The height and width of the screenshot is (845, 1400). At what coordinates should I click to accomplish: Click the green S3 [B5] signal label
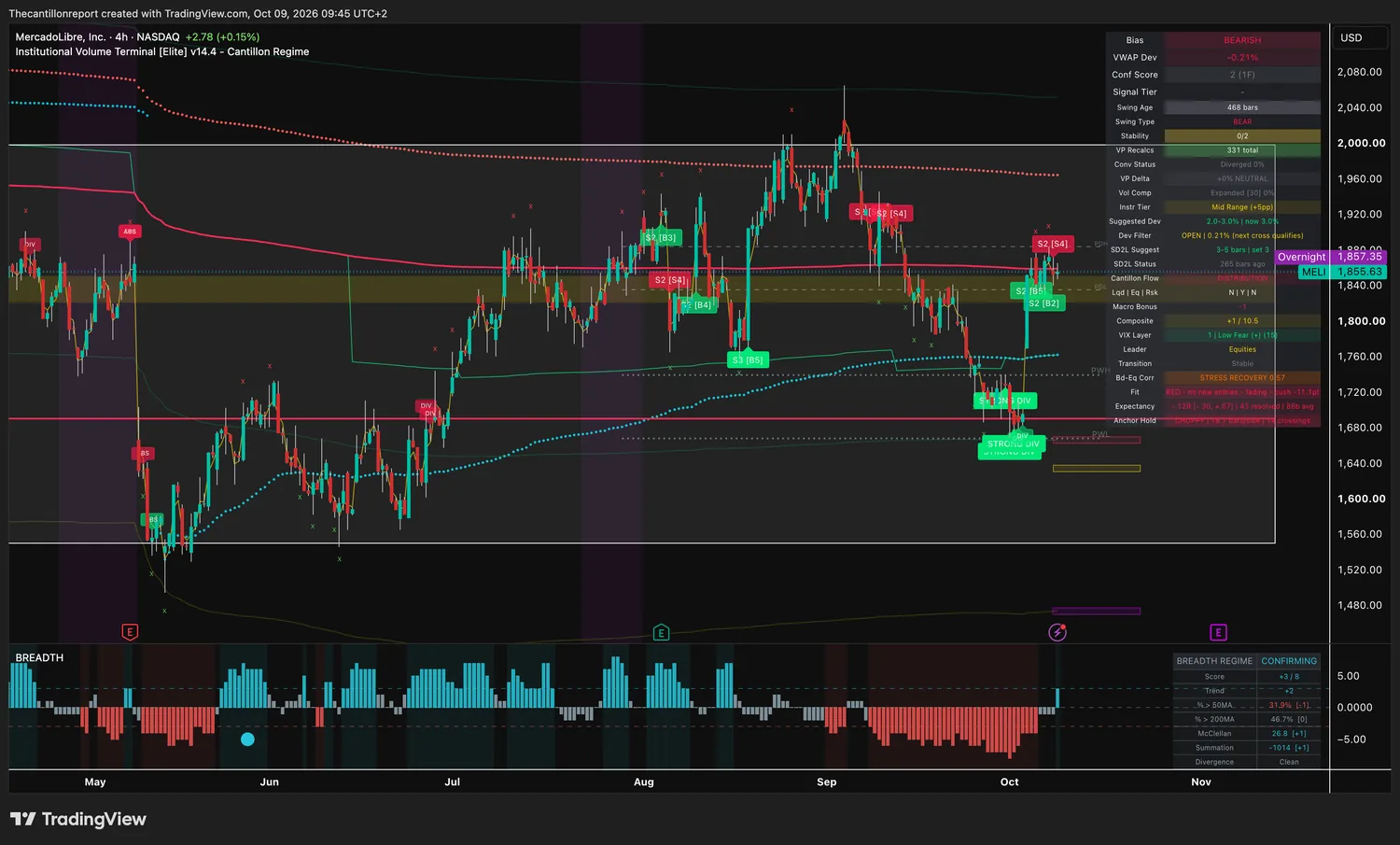[x=747, y=359]
